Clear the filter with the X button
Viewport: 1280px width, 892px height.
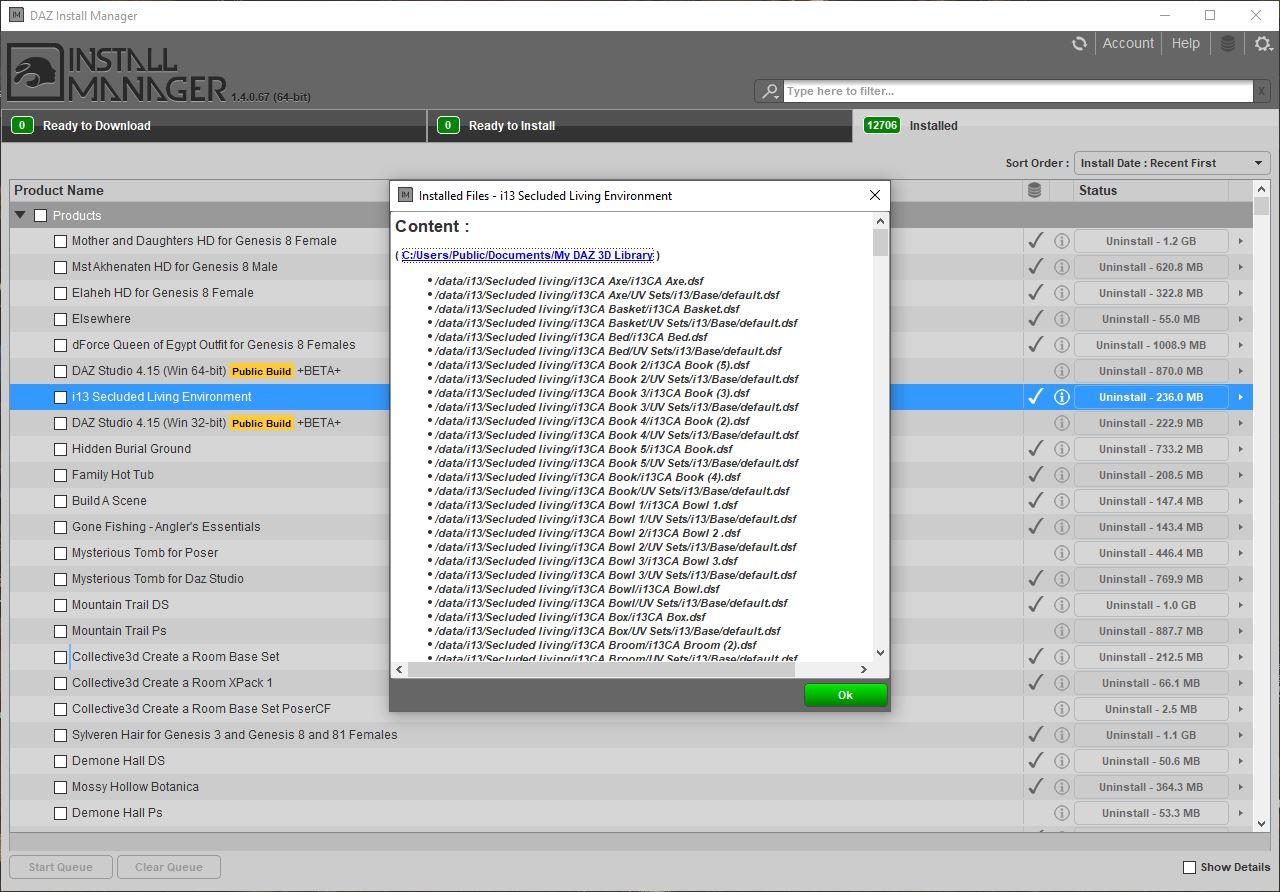1262,91
